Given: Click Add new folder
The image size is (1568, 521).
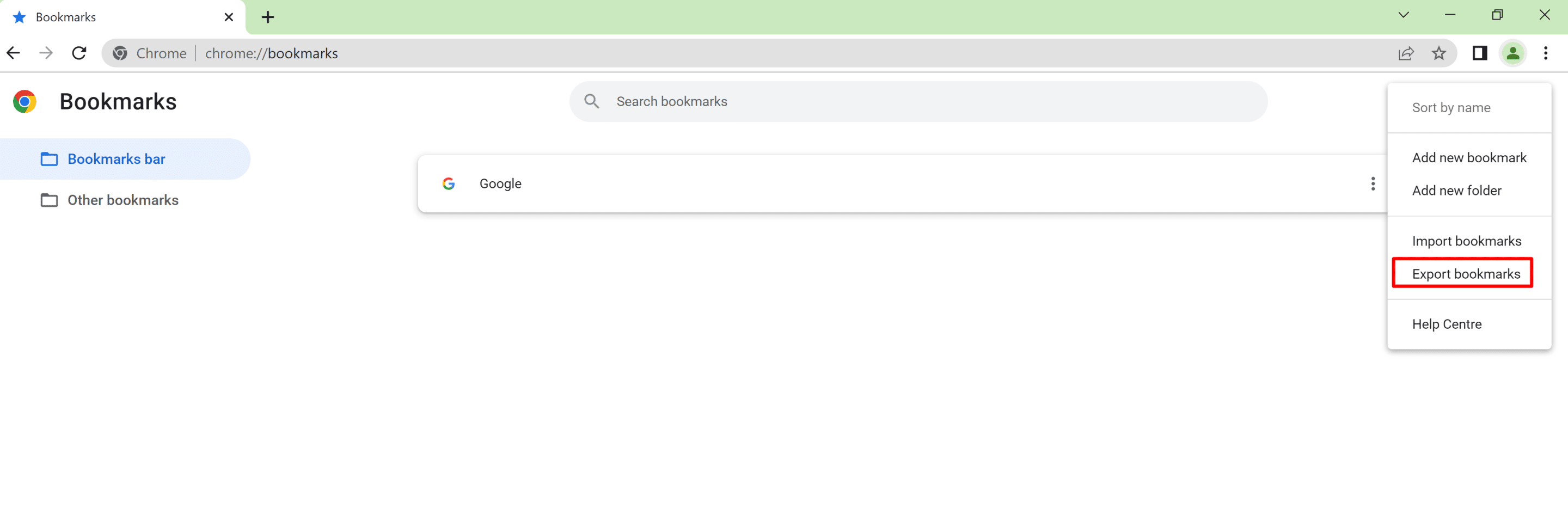Looking at the screenshot, I should tap(1456, 190).
